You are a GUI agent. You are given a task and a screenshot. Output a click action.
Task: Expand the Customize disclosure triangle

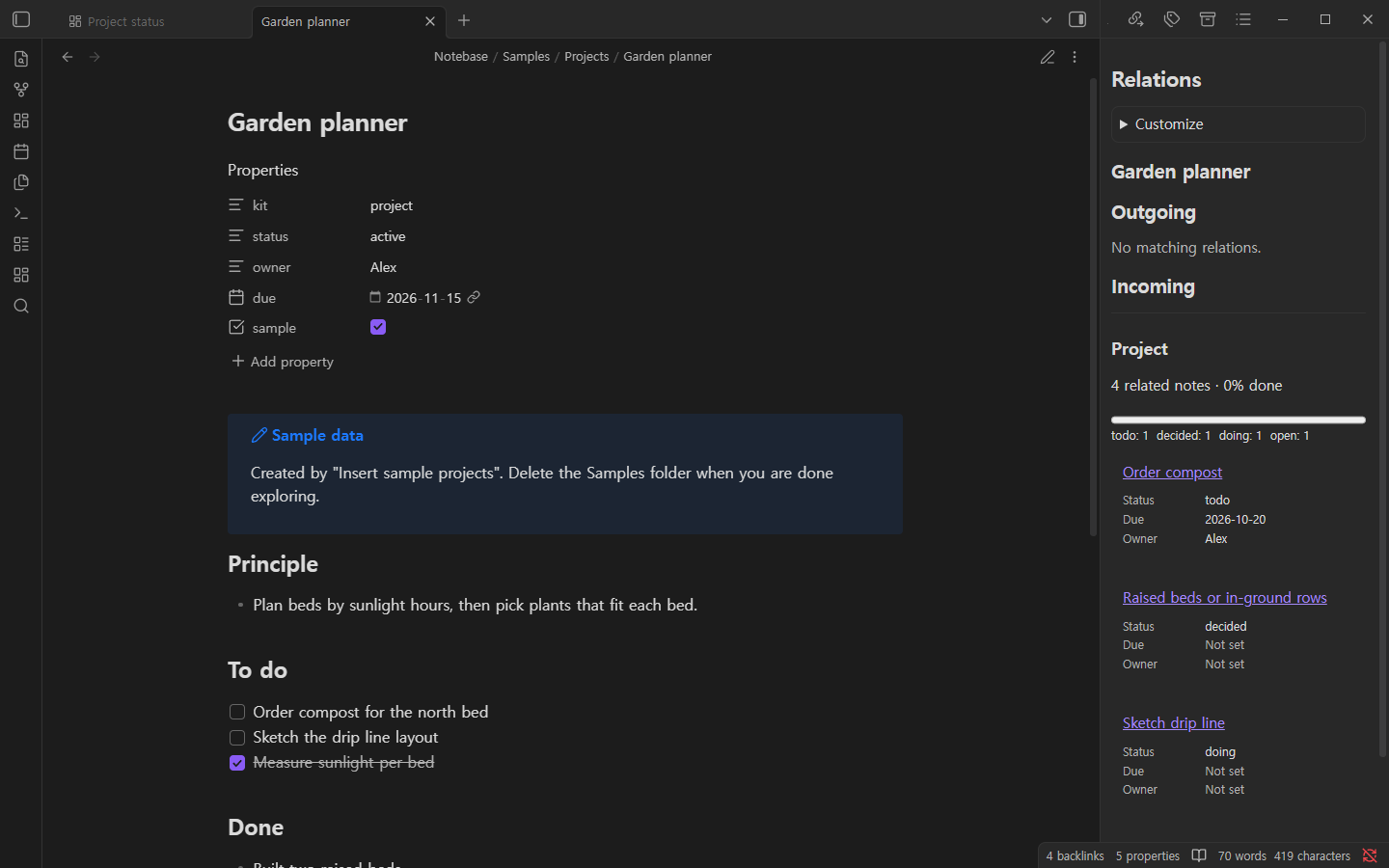tap(1123, 124)
